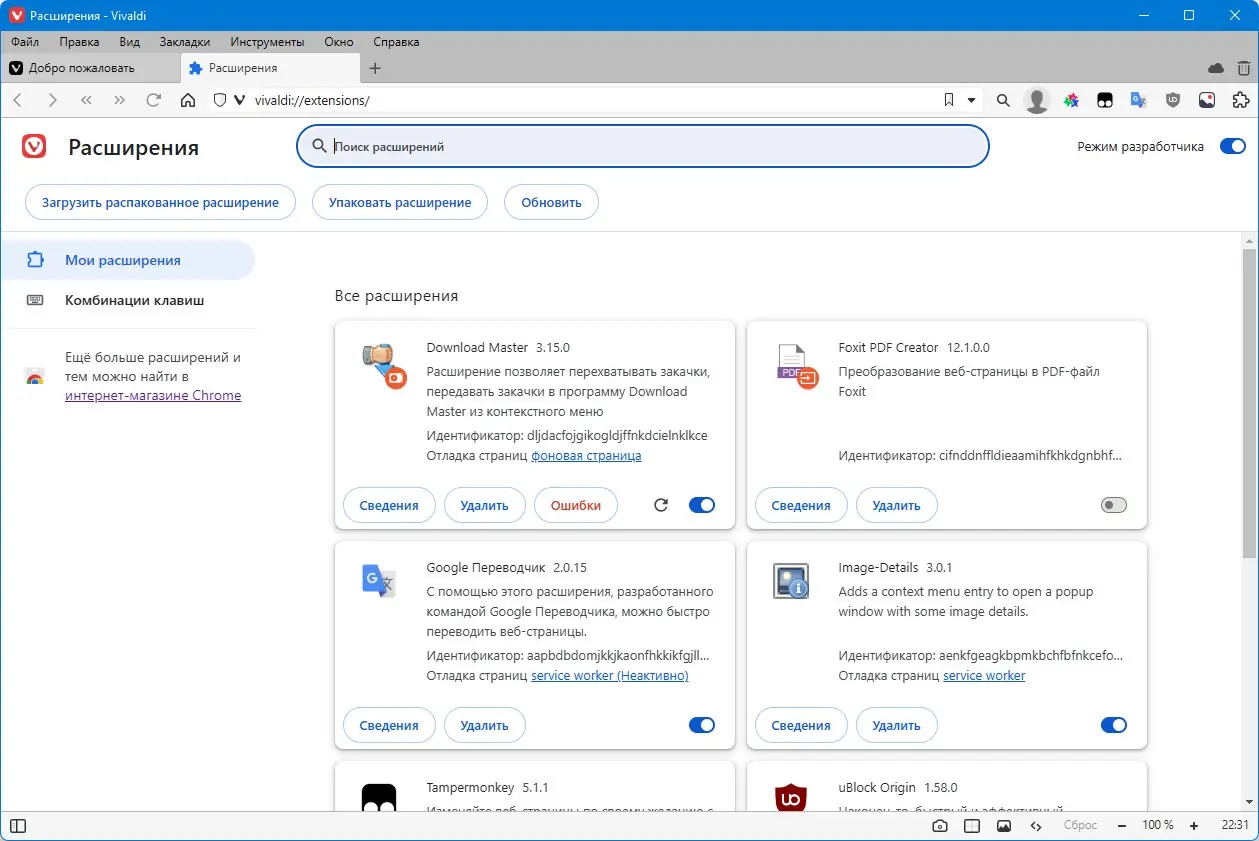Open a new tab with plus button
Screen dimensions: 1259x841
375,68
